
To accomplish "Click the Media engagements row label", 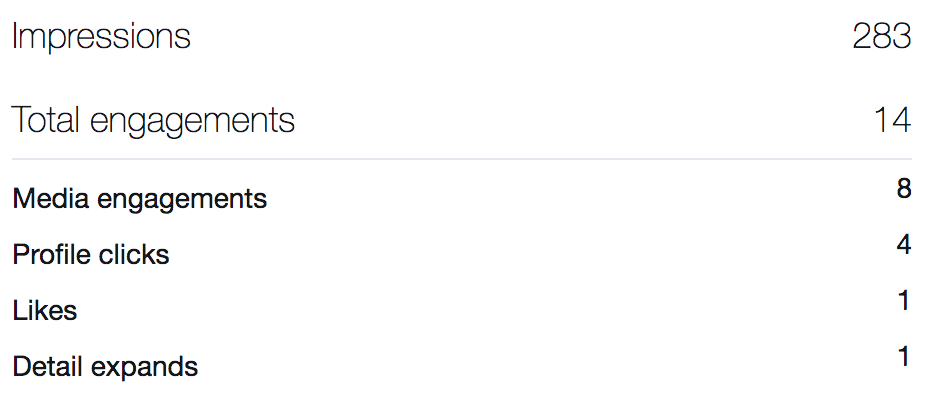I will coord(139,199).
